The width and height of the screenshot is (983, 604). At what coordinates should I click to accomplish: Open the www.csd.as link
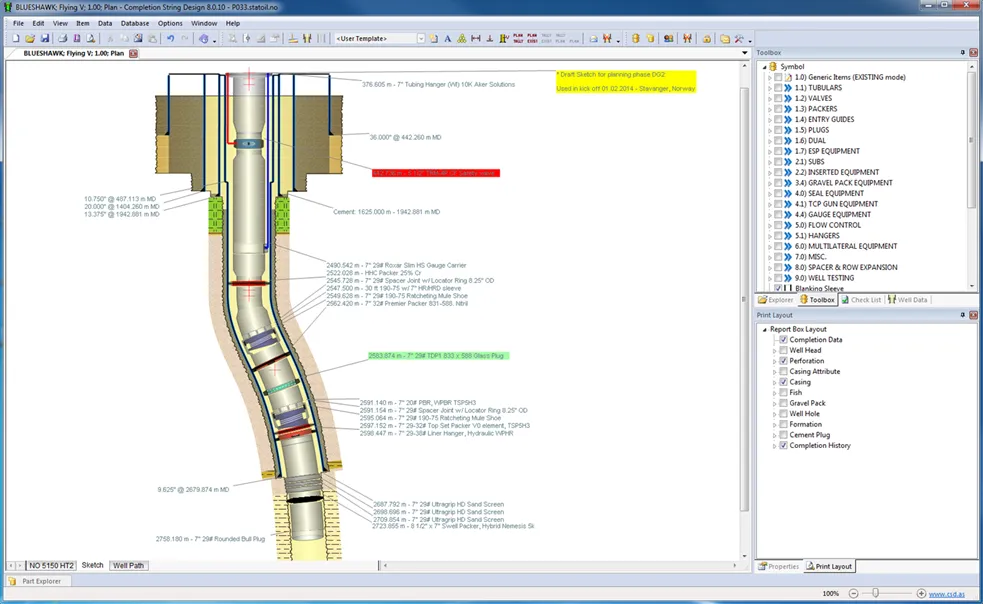click(947, 594)
